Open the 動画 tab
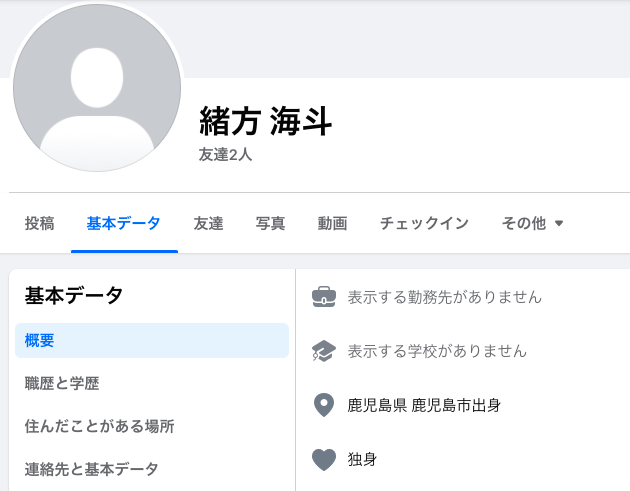The width and height of the screenshot is (630, 491). [332, 223]
